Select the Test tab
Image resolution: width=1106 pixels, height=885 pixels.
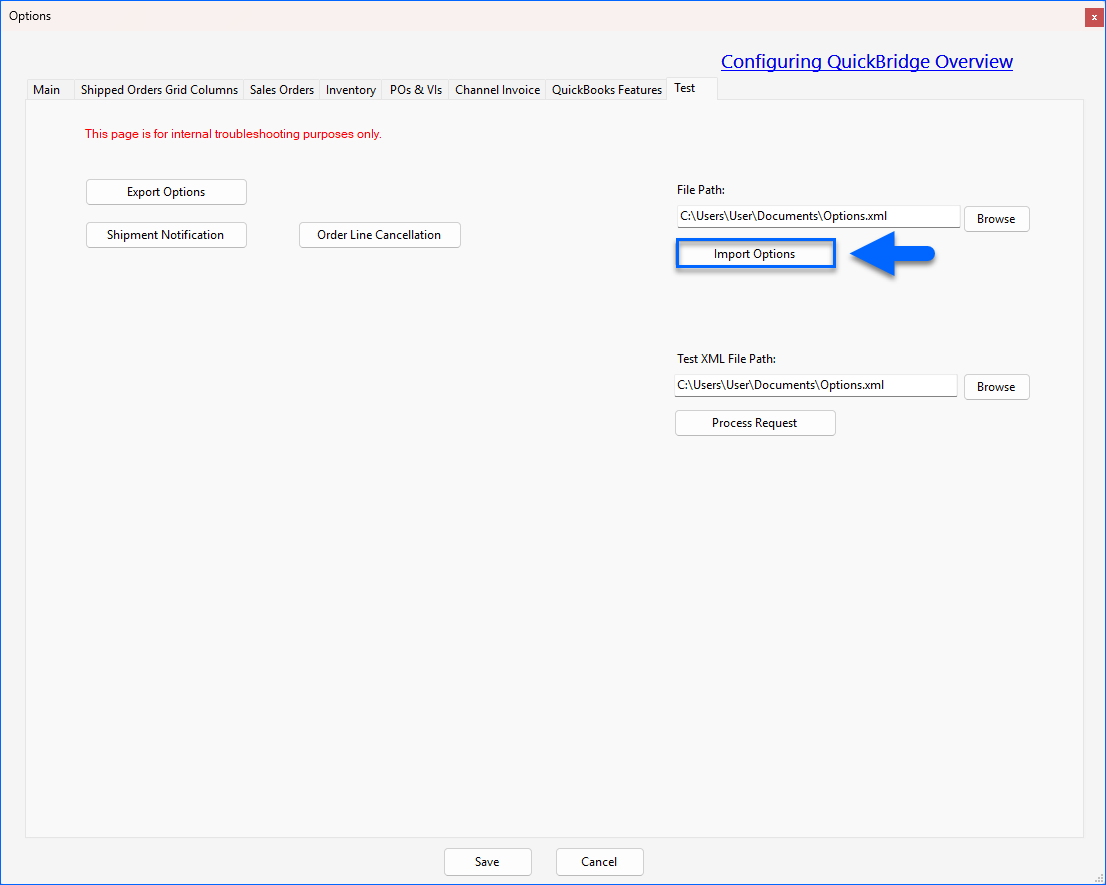click(x=692, y=88)
